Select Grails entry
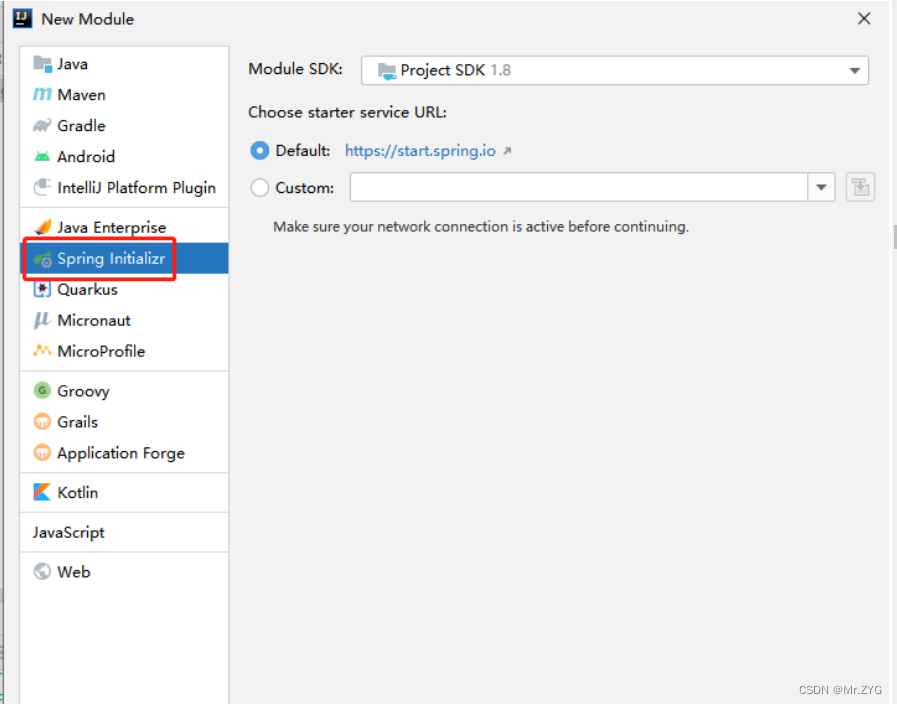This screenshot has width=897, height=704. tap(124, 421)
